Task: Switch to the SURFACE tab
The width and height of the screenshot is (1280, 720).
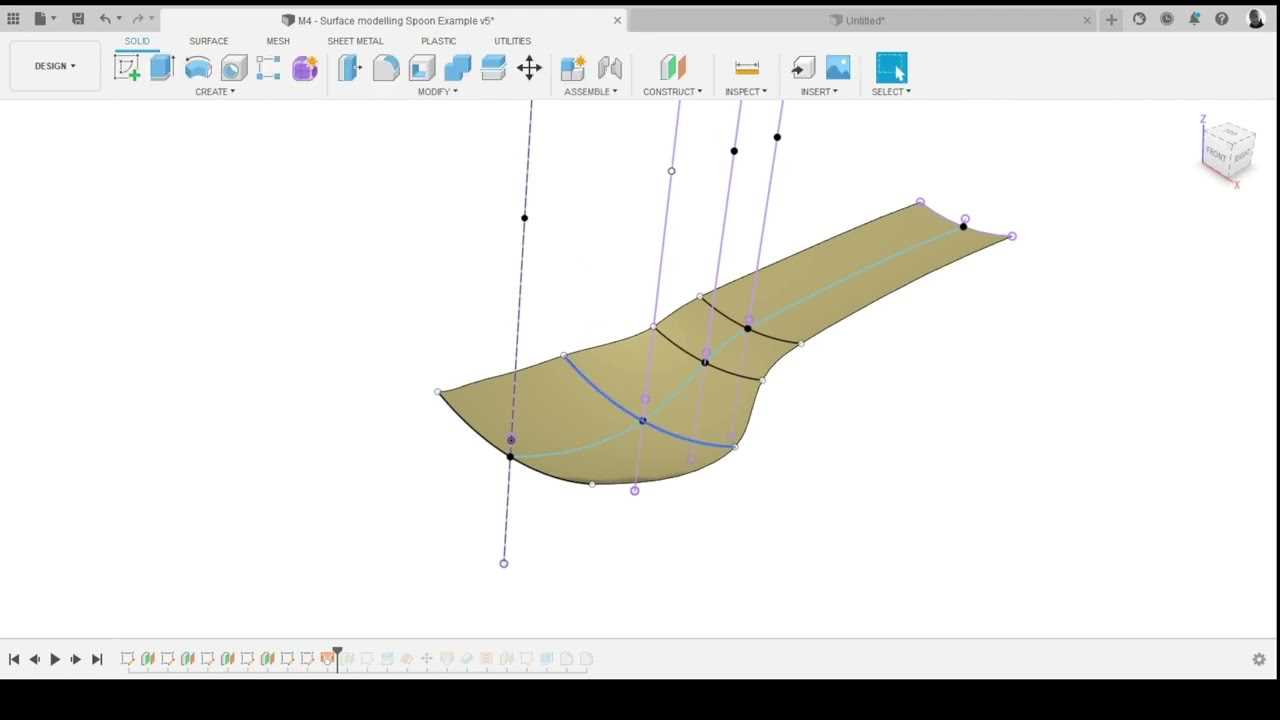Action: [x=209, y=41]
